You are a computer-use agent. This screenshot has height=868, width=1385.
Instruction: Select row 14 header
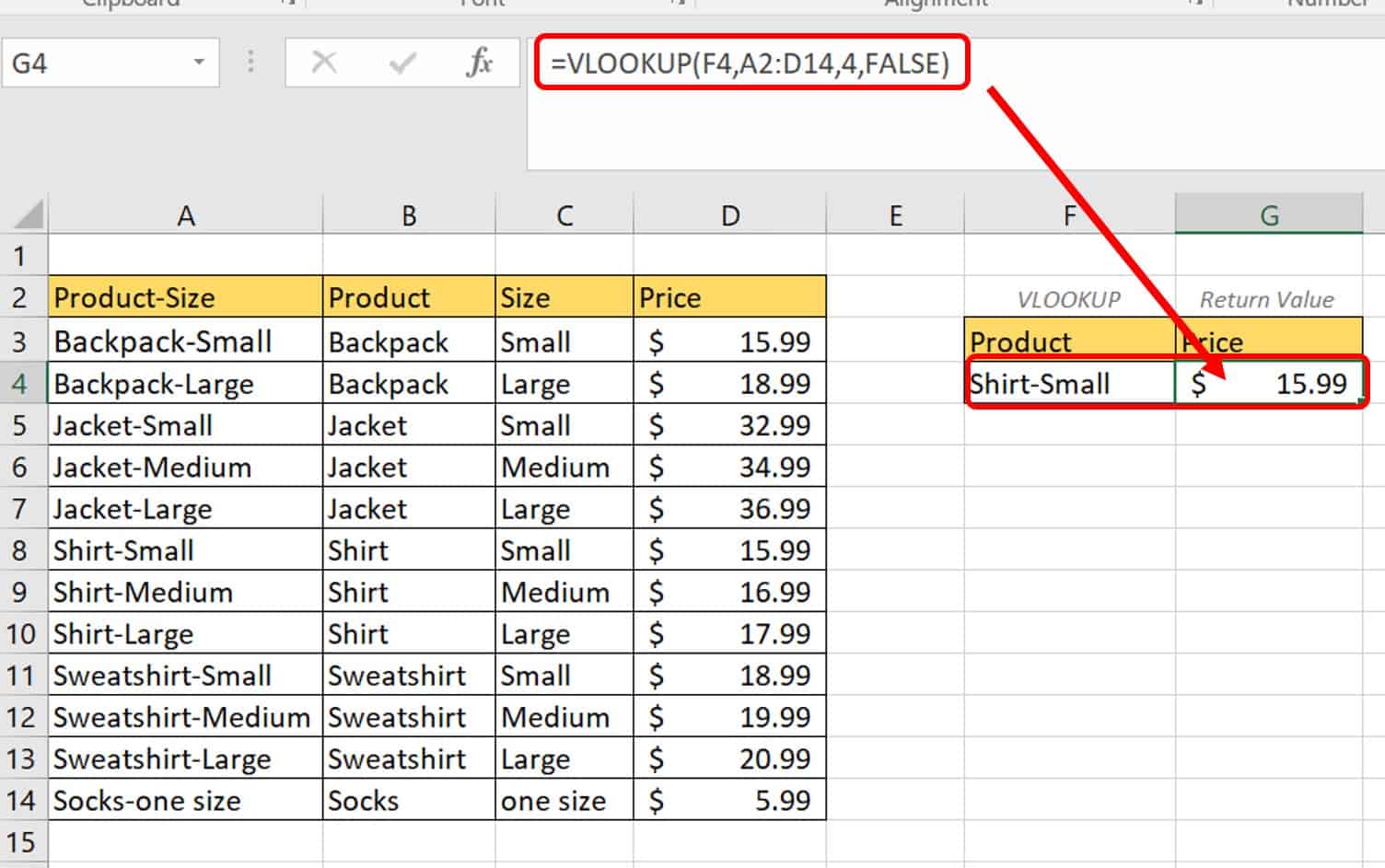(x=20, y=801)
